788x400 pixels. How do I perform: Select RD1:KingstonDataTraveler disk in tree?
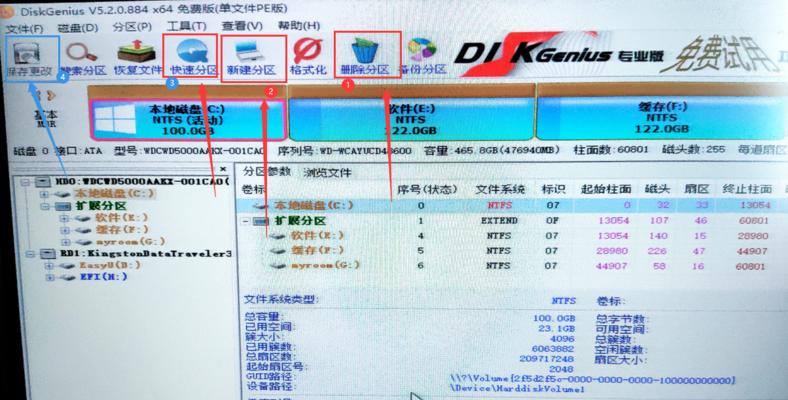click(x=146, y=254)
